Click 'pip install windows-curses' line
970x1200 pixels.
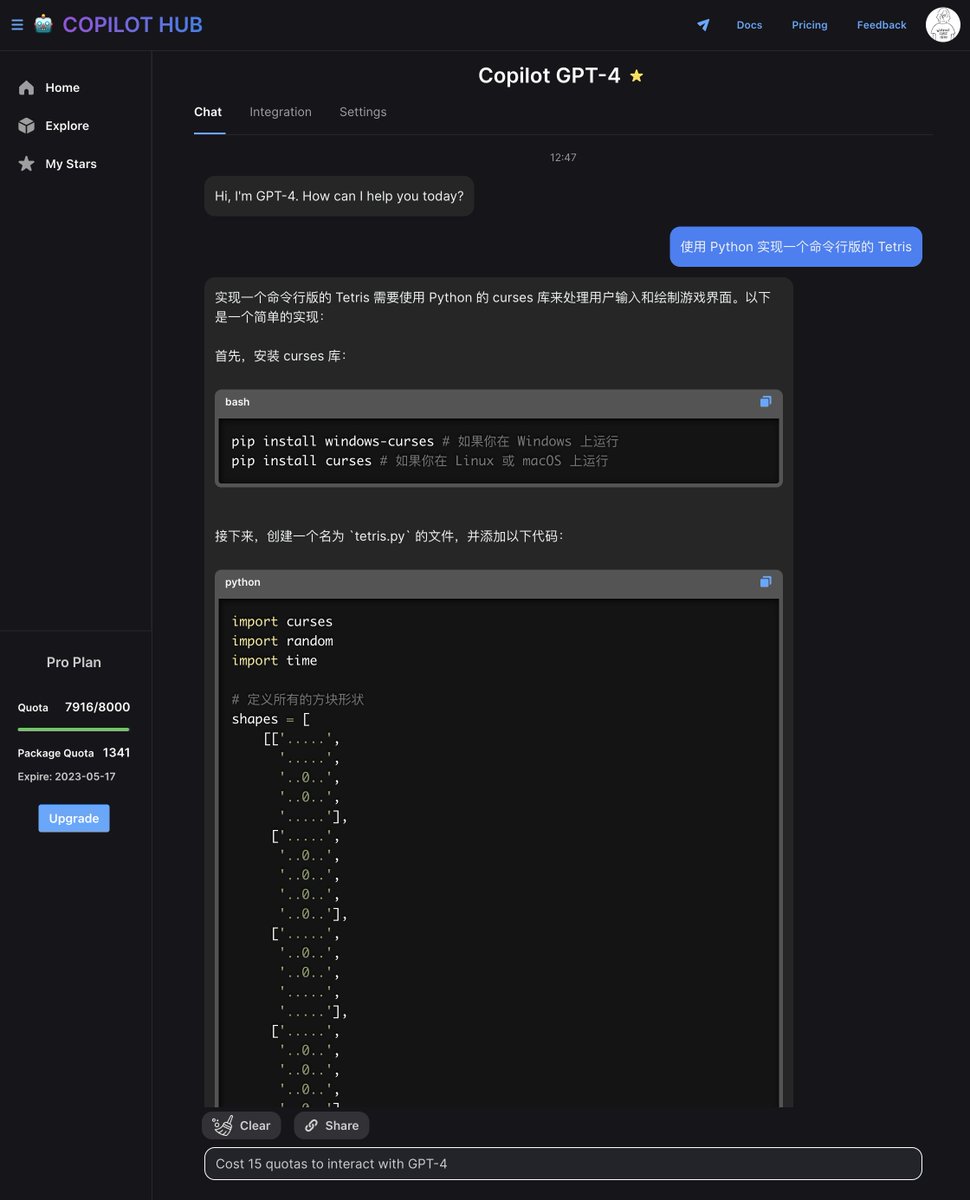click(x=425, y=441)
